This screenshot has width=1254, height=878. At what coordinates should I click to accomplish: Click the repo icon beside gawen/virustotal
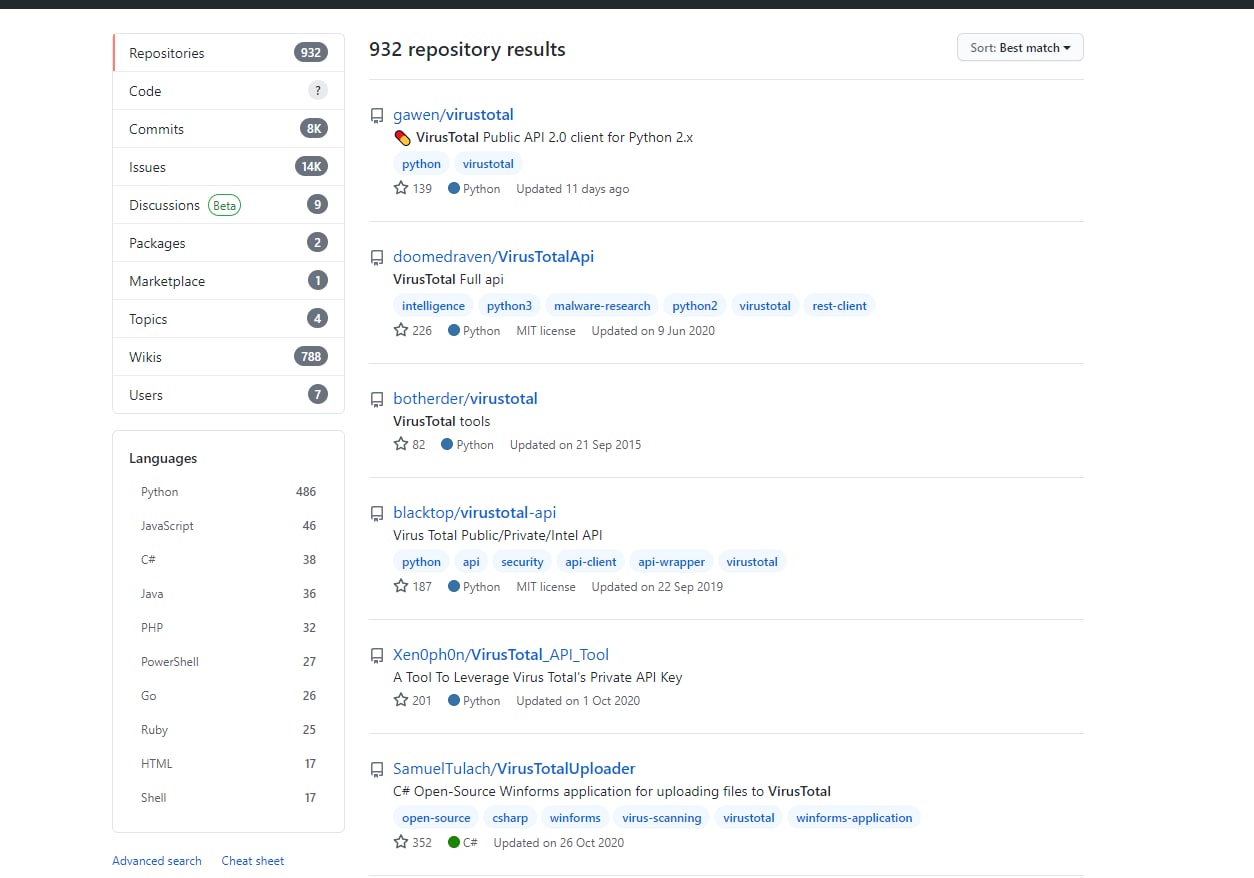point(377,116)
